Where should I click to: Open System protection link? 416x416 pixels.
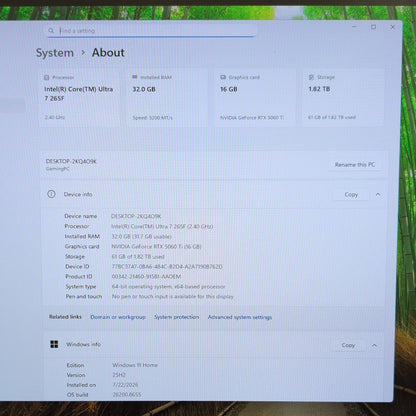[x=177, y=317]
